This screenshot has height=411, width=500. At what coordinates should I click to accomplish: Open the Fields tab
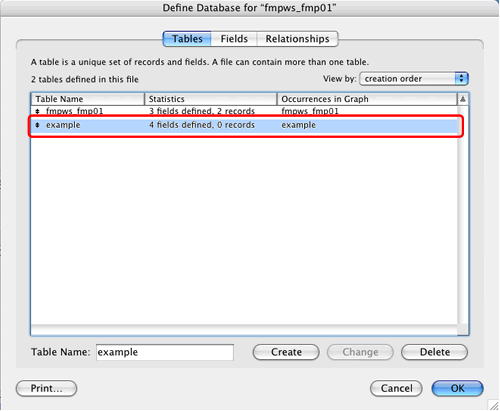[234, 39]
